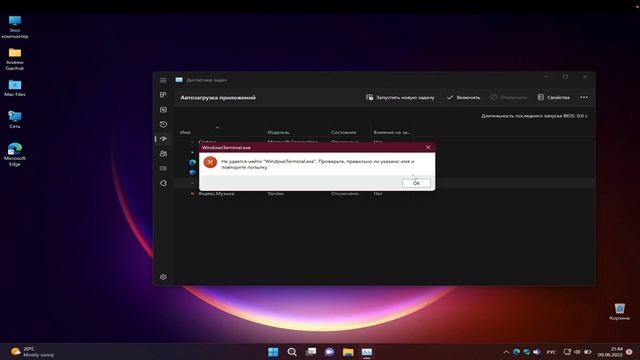This screenshot has width=640, height=360.
Task: Open the weather widget on taskbar
Action: coord(33,352)
